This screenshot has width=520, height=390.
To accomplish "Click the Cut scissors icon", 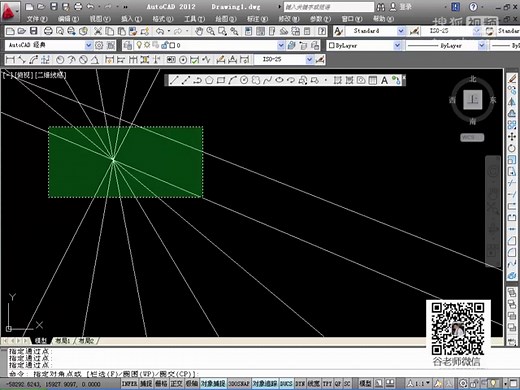I will 98,32.
